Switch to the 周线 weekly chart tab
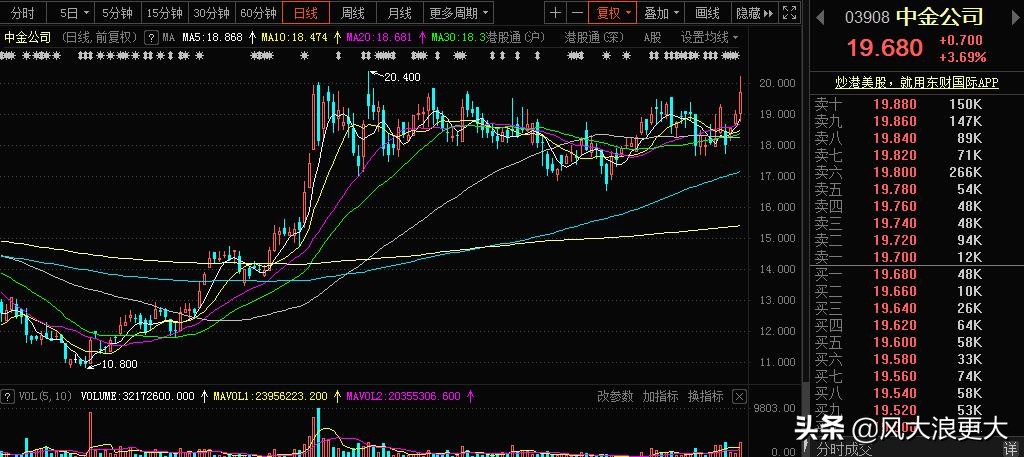 pos(352,13)
